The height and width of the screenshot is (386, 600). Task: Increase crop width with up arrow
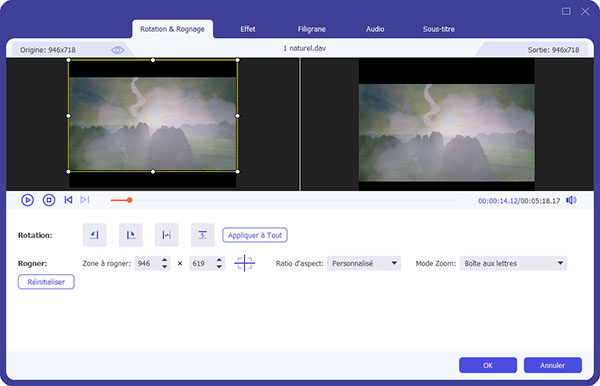[165, 260]
